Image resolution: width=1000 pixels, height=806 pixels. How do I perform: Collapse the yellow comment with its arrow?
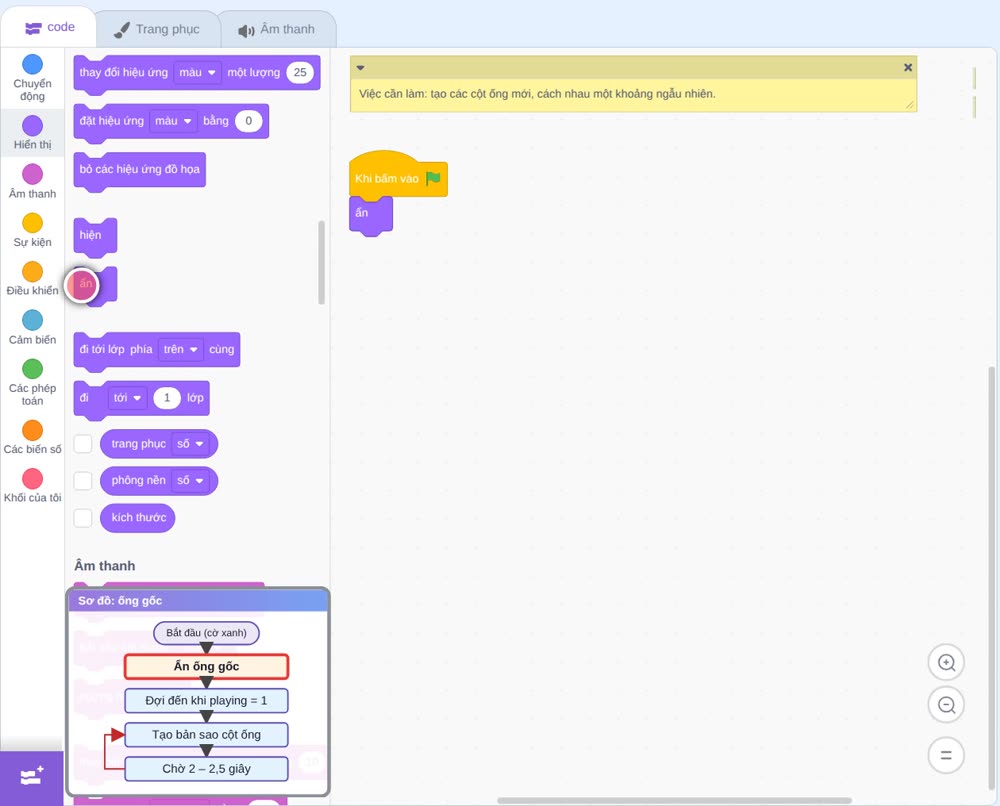click(x=360, y=68)
